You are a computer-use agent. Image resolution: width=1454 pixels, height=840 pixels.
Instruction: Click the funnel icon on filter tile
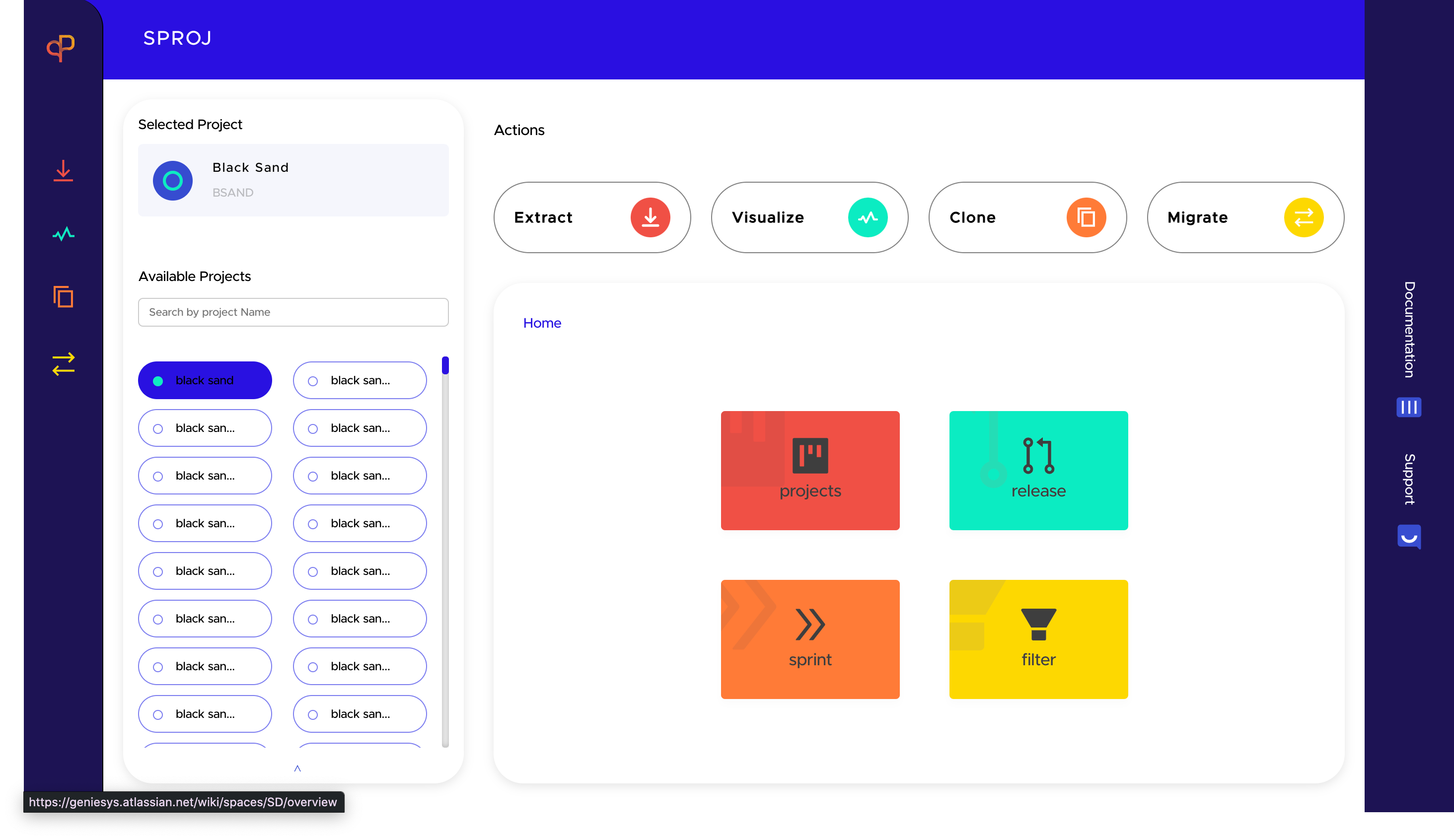tap(1038, 624)
